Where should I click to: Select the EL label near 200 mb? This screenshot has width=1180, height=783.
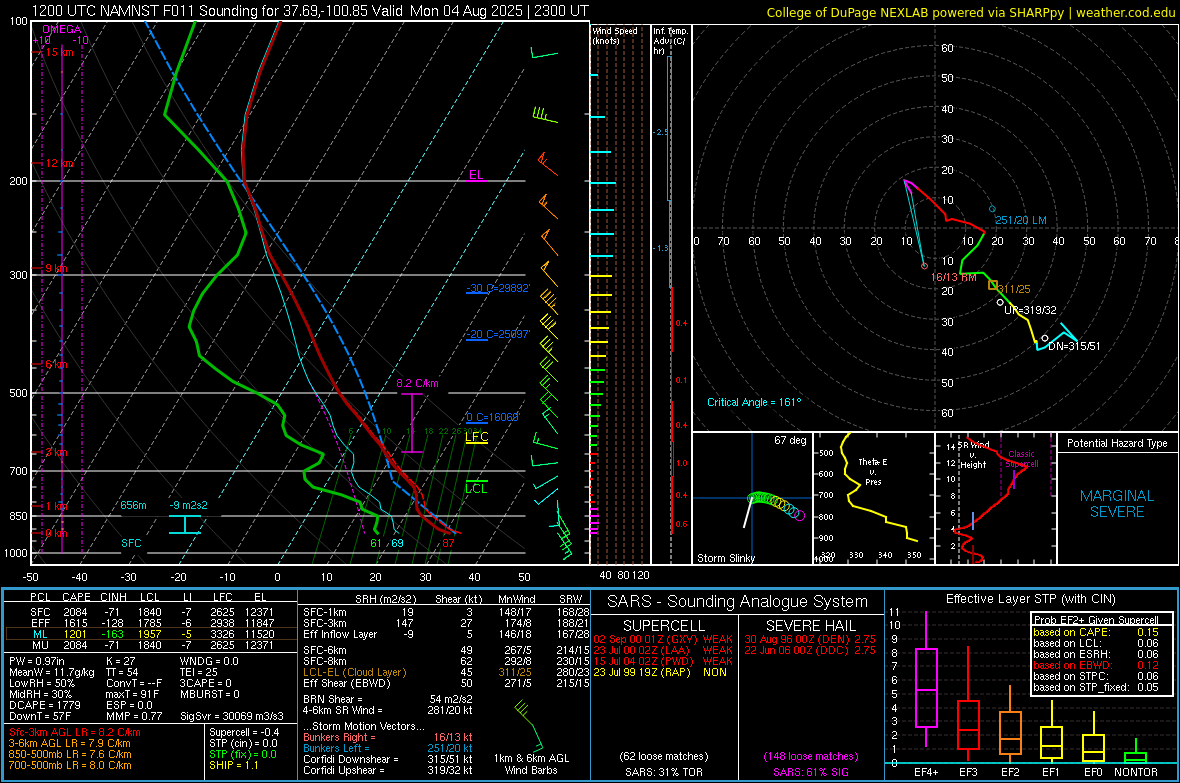pyautogui.click(x=476, y=175)
